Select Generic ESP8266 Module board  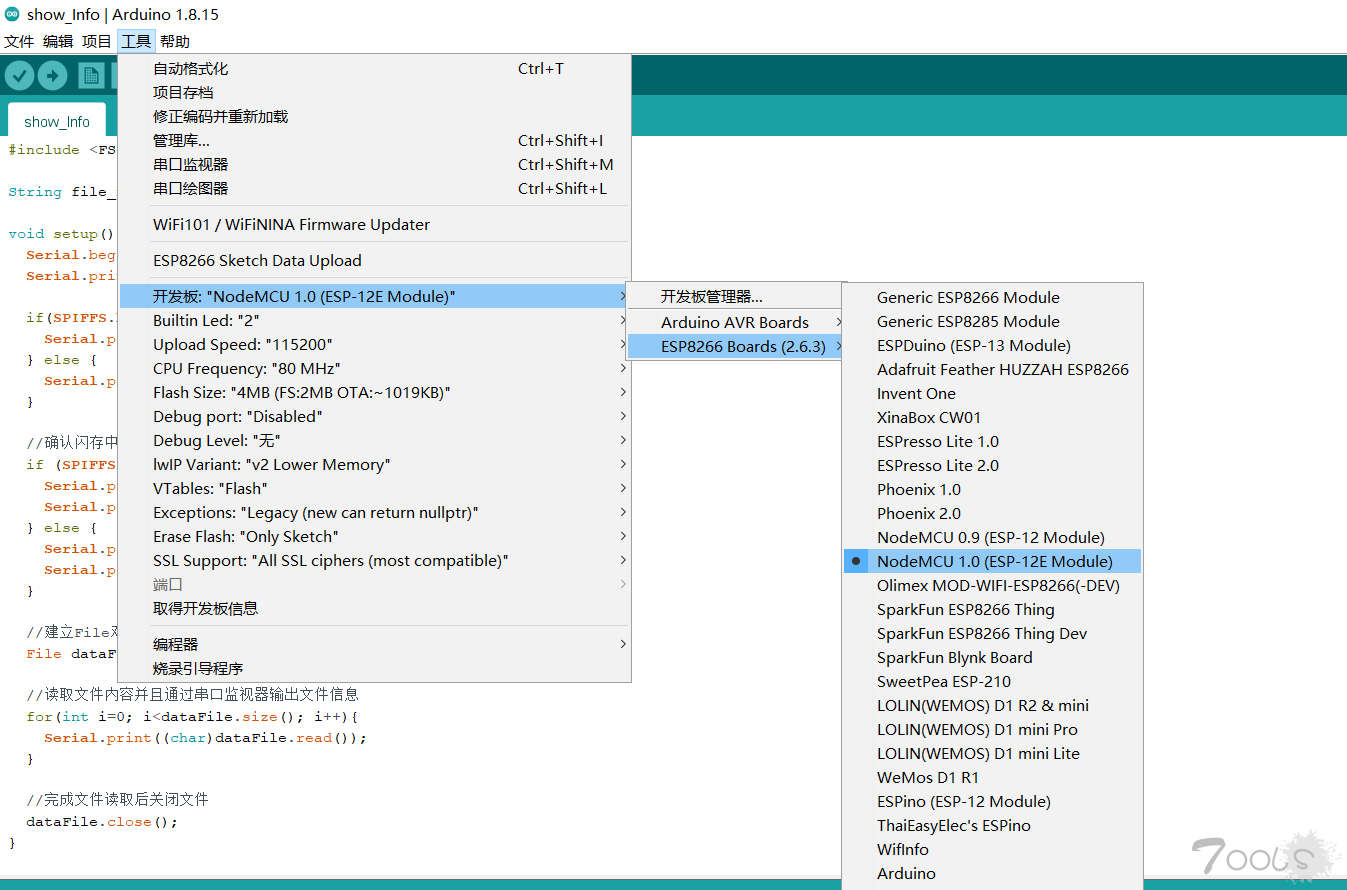coord(992,297)
